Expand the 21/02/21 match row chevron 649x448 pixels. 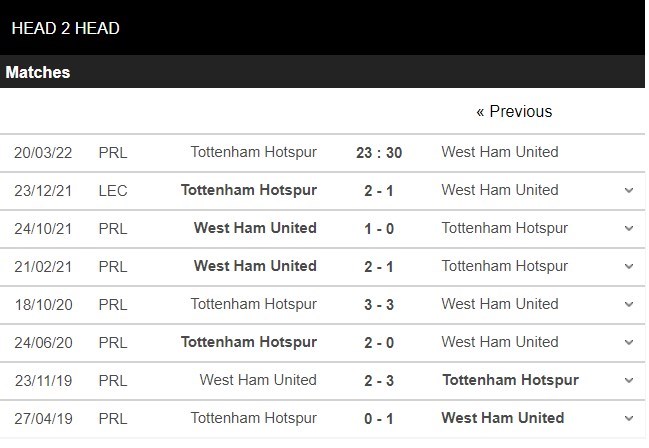click(629, 267)
